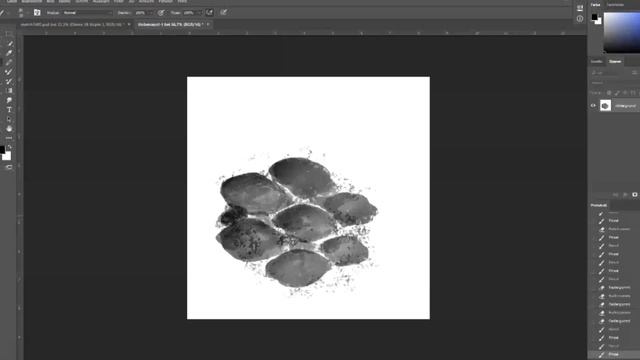The image size is (640, 360).
Task: Click the Deckkraft opacity value field
Action: pos(140,13)
